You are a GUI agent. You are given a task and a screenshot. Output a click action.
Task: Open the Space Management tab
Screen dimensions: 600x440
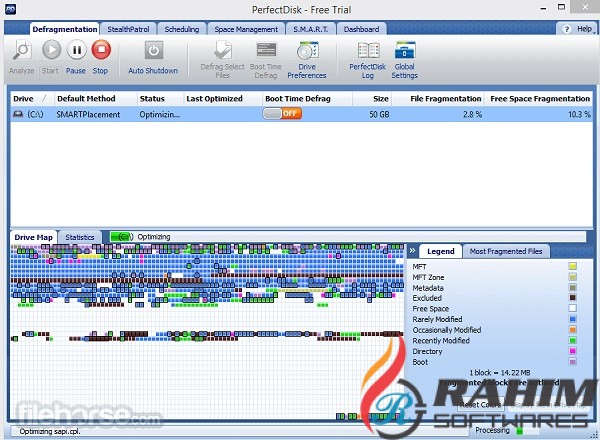[x=246, y=29]
